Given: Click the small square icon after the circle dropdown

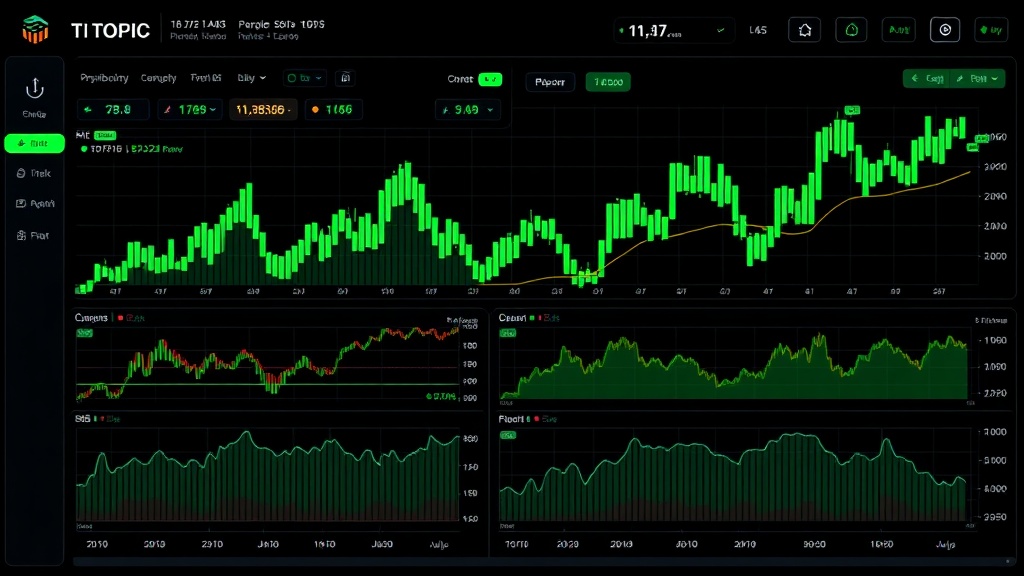Looking at the screenshot, I should point(345,78).
